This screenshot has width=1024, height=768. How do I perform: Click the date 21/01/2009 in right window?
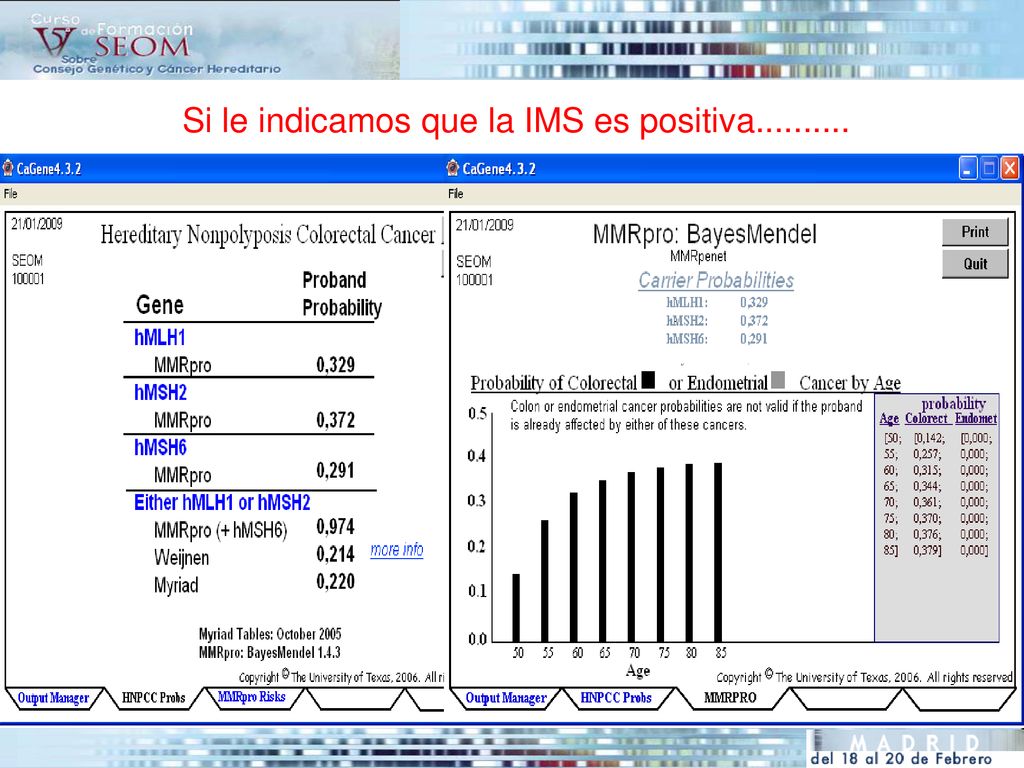coord(485,225)
